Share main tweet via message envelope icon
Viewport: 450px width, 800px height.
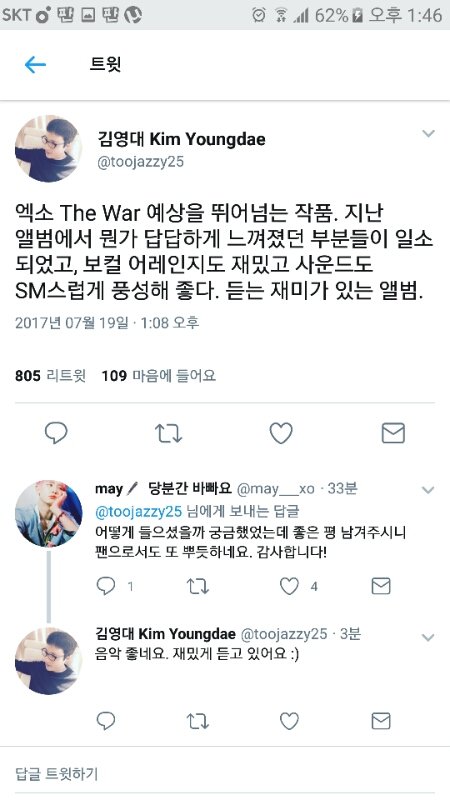pos(393,433)
